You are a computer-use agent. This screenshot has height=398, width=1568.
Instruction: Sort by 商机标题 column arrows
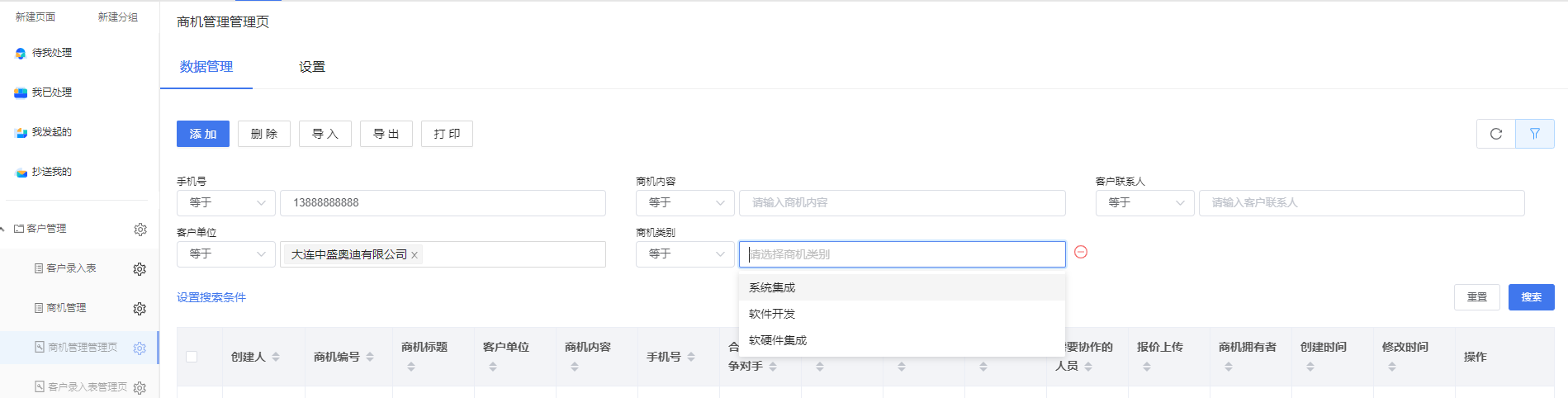[411, 367]
